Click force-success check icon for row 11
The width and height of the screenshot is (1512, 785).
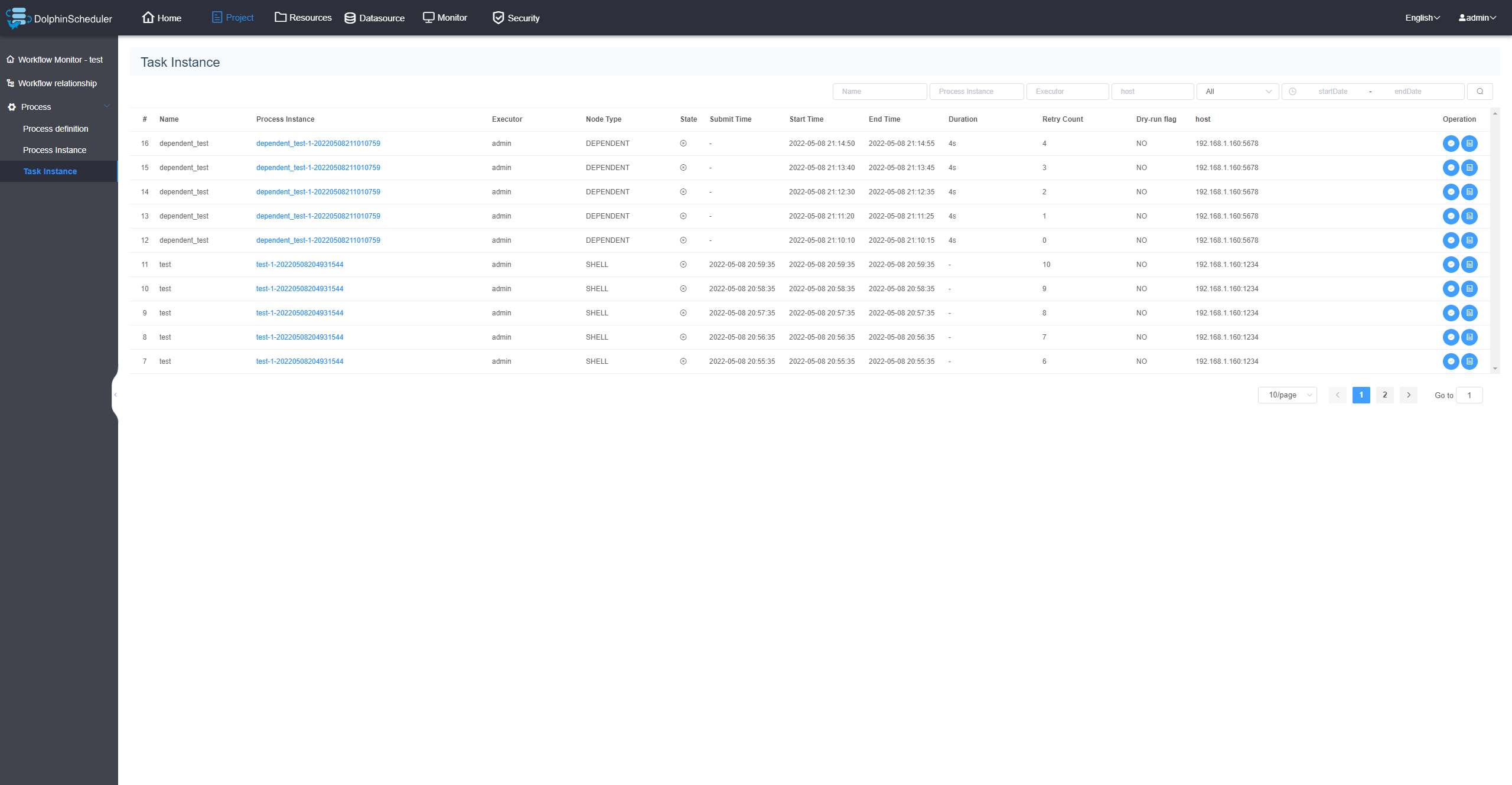[x=1451, y=265]
